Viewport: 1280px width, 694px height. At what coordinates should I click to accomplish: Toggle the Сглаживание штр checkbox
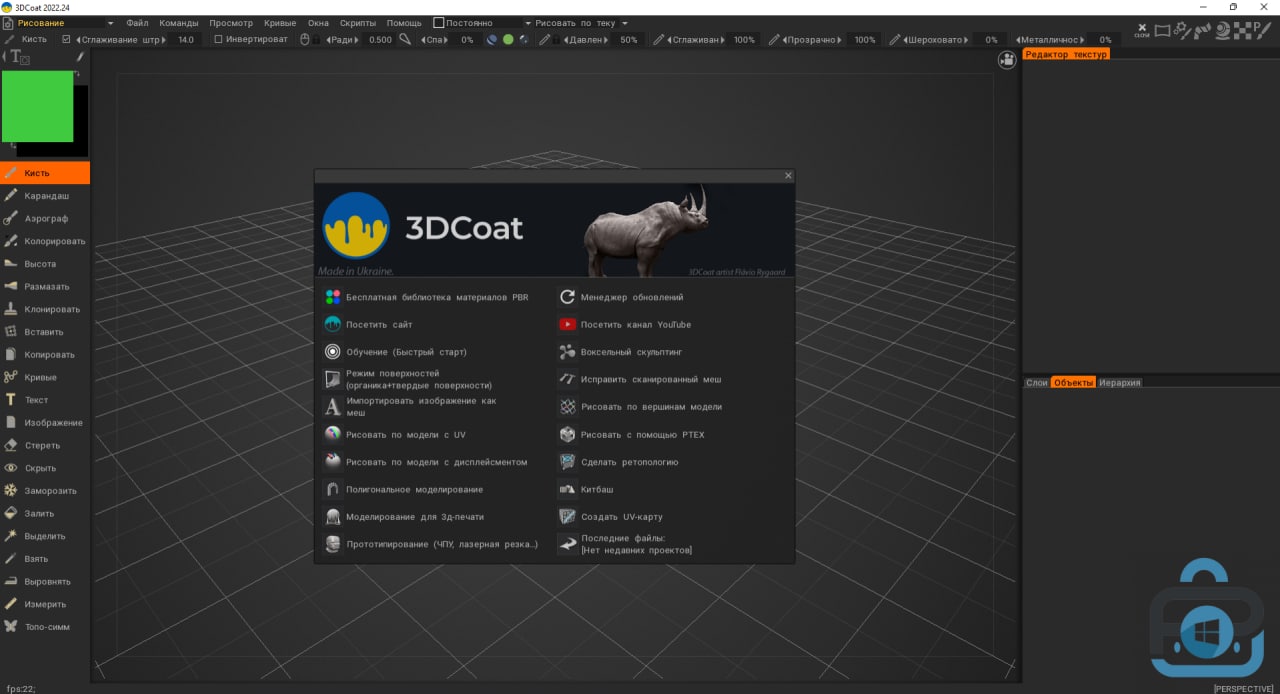pyautogui.click(x=66, y=40)
